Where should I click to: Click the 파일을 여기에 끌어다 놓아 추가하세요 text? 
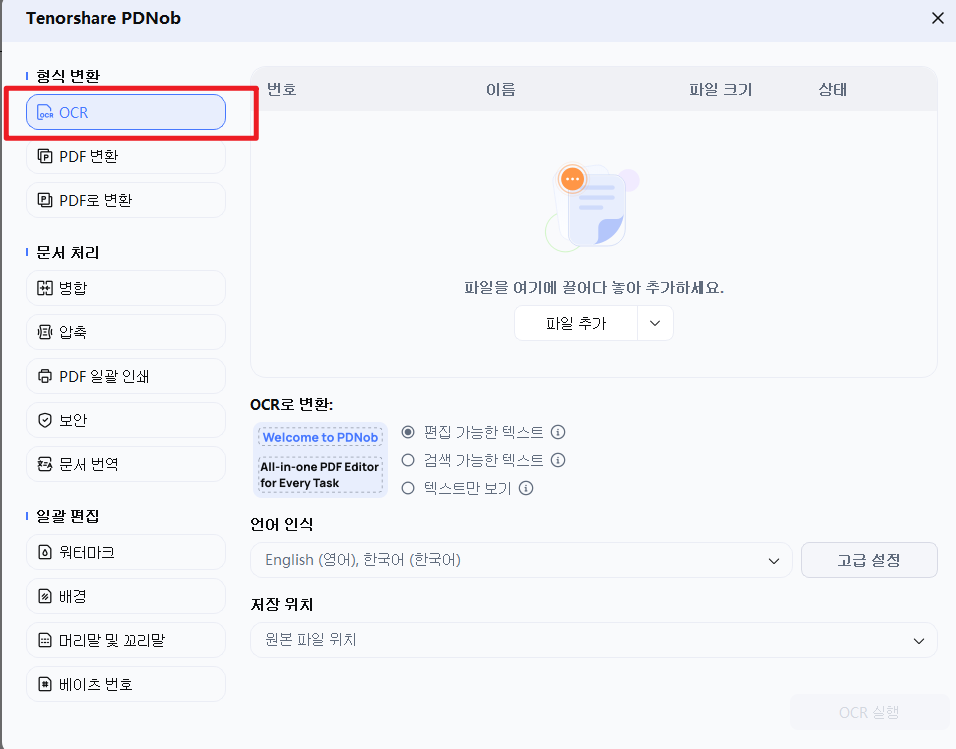pos(594,288)
